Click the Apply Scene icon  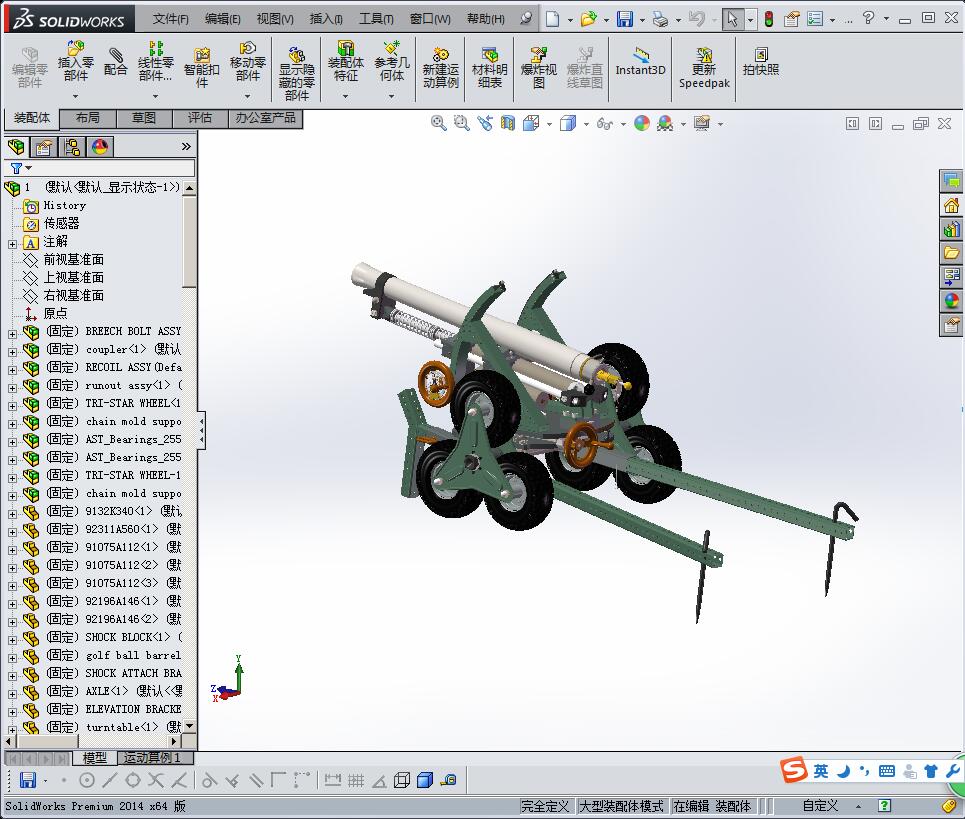665,123
